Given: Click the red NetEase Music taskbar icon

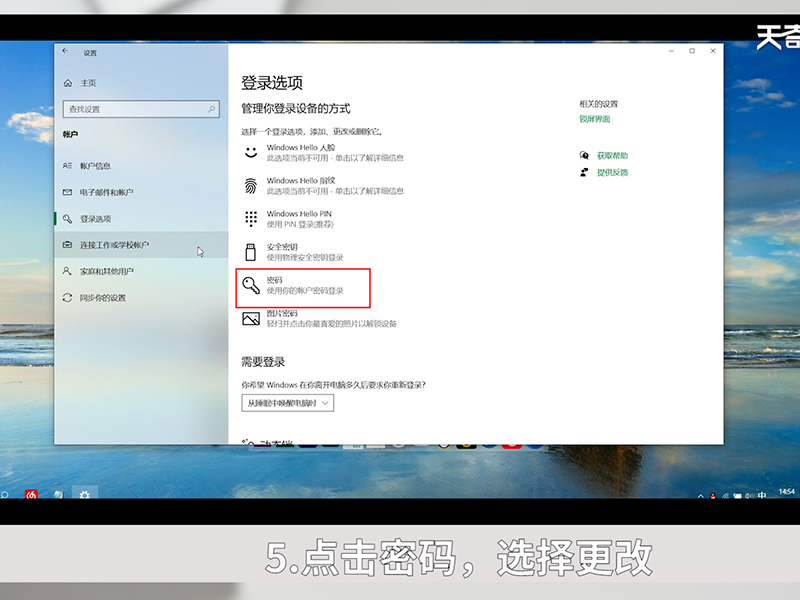Looking at the screenshot, I should pos(31,494).
